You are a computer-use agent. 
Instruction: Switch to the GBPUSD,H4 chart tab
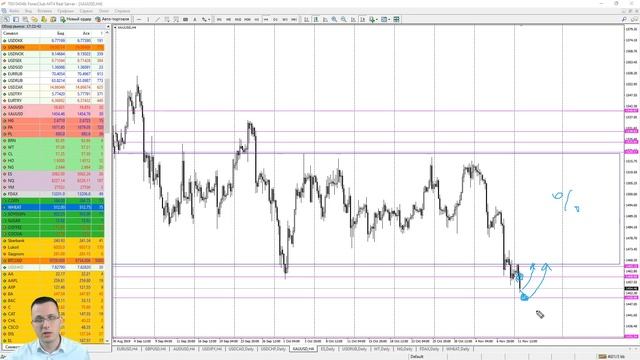click(x=156, y=349)
